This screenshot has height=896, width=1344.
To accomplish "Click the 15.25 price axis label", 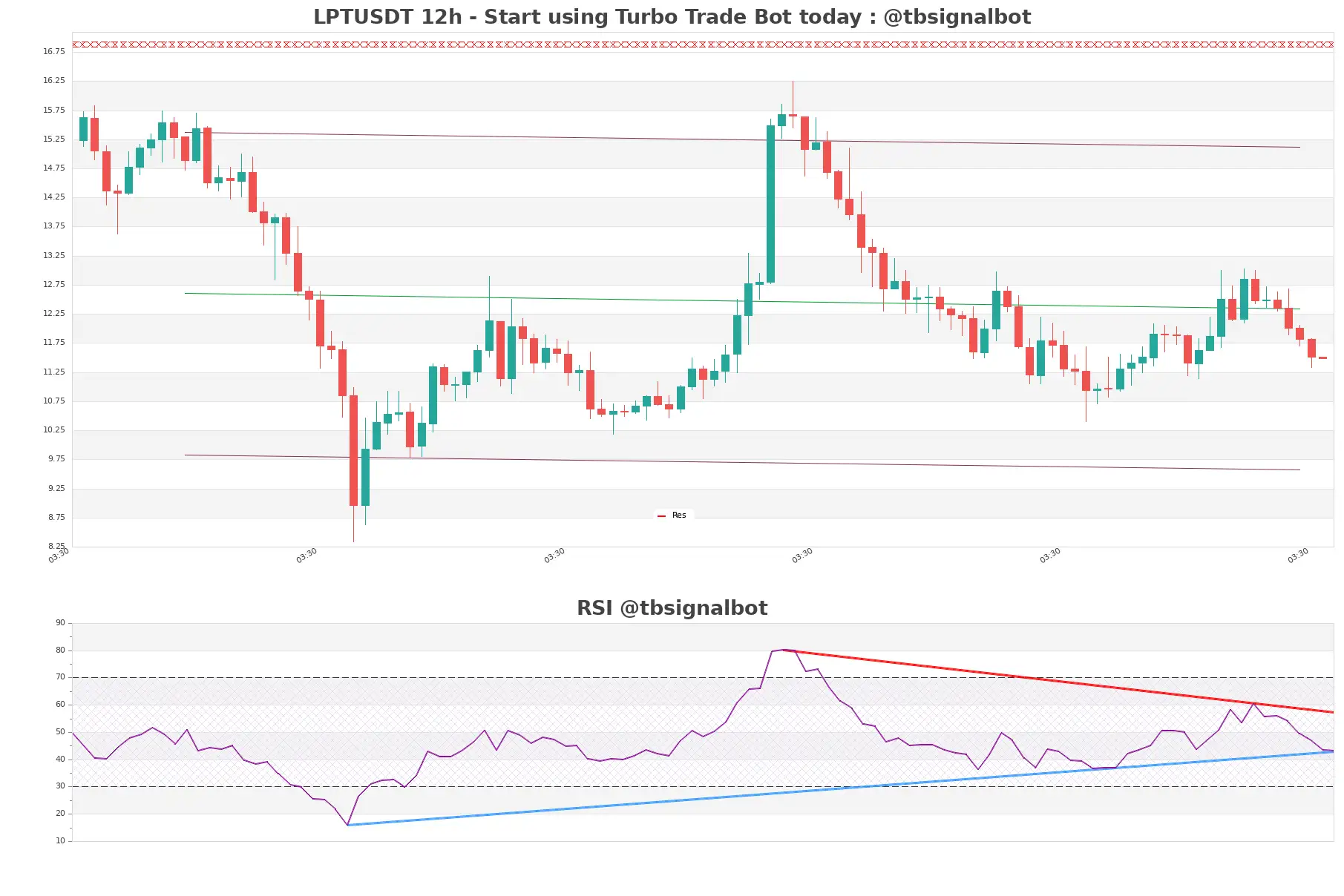I will point(53,139).
